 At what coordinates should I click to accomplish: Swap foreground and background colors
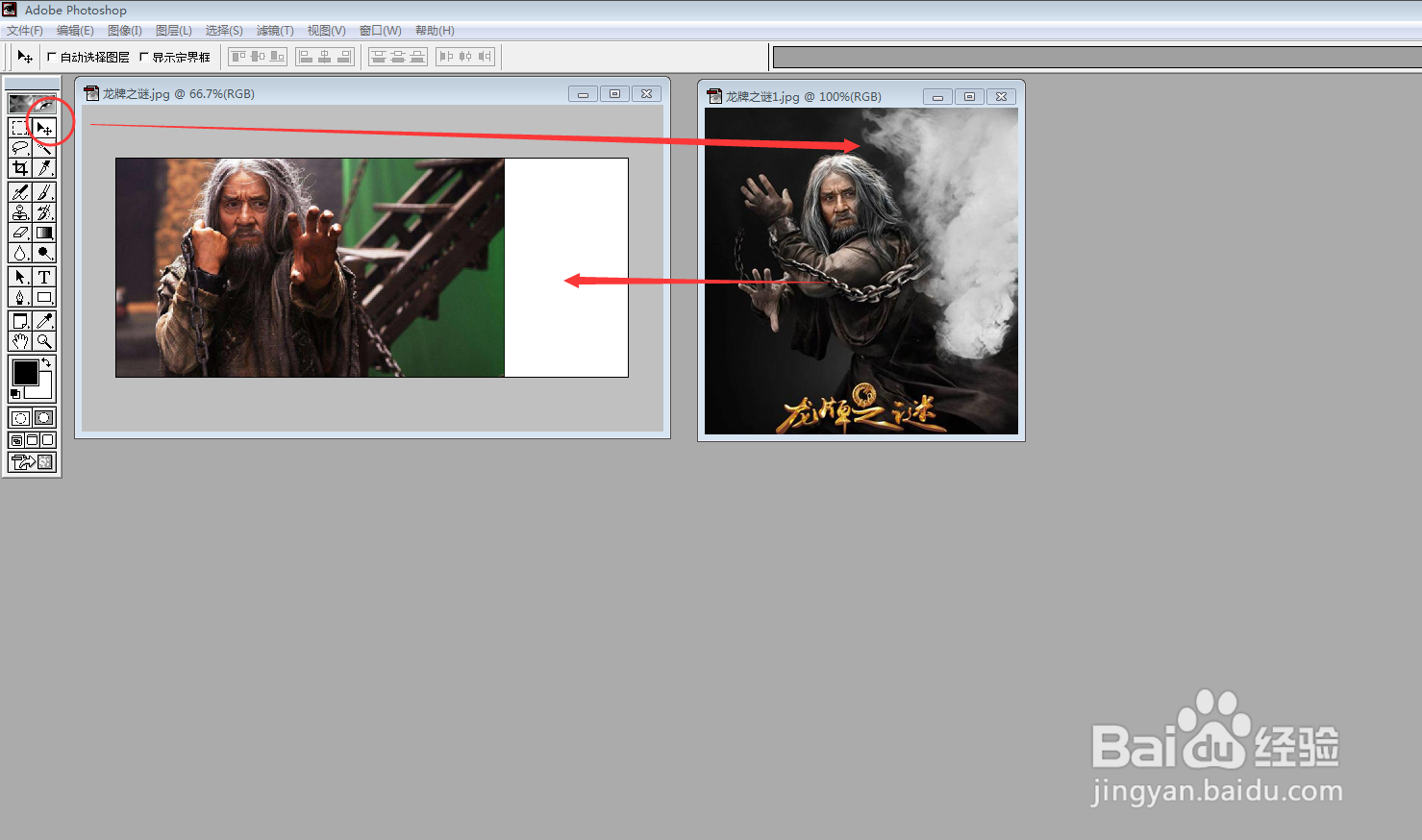coord(46,362)
